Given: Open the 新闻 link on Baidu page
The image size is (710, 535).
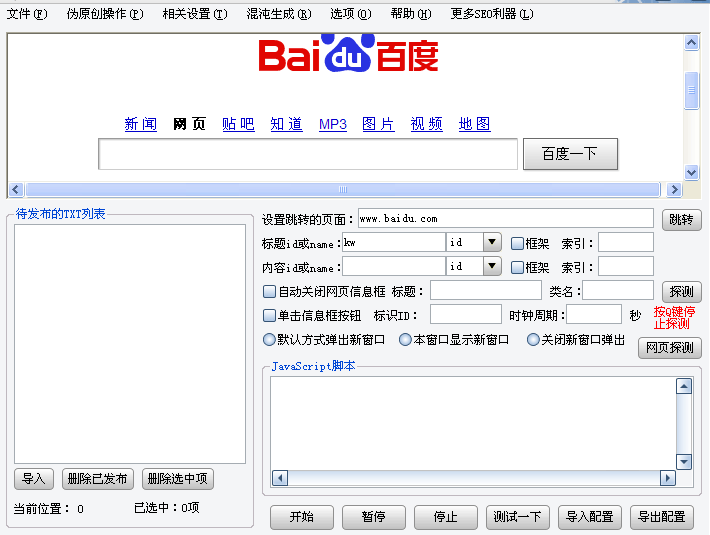Looking at the screenshot, I should coord(141,124).
